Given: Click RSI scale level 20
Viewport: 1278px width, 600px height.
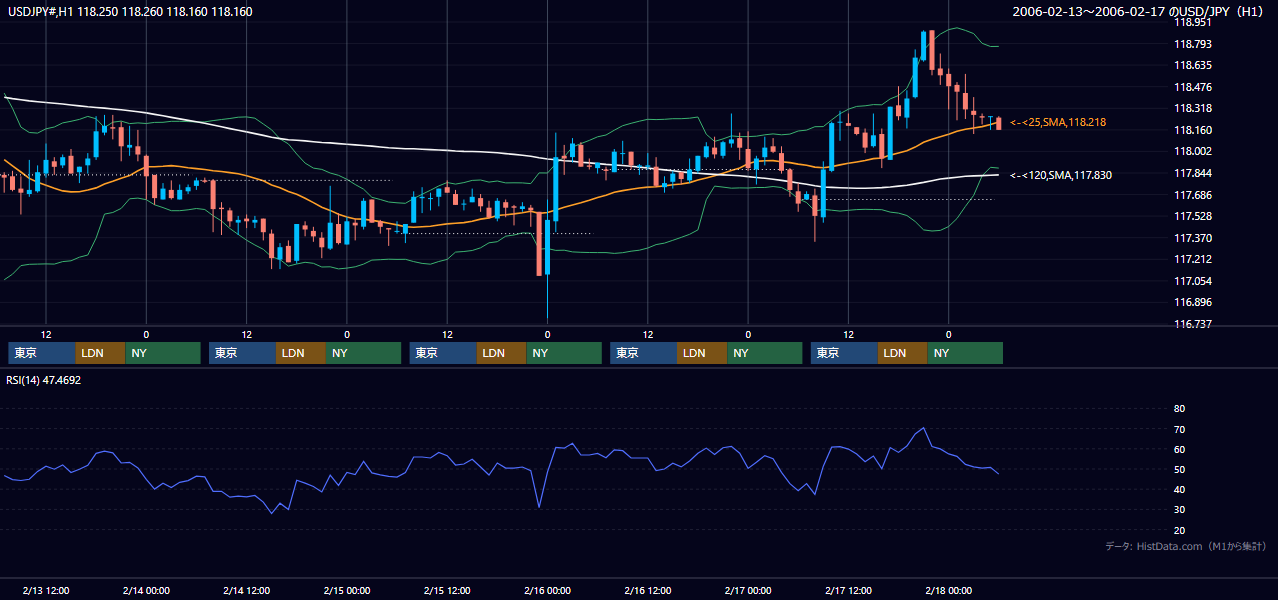Looking at the screenshot, I should [1179, 530].
